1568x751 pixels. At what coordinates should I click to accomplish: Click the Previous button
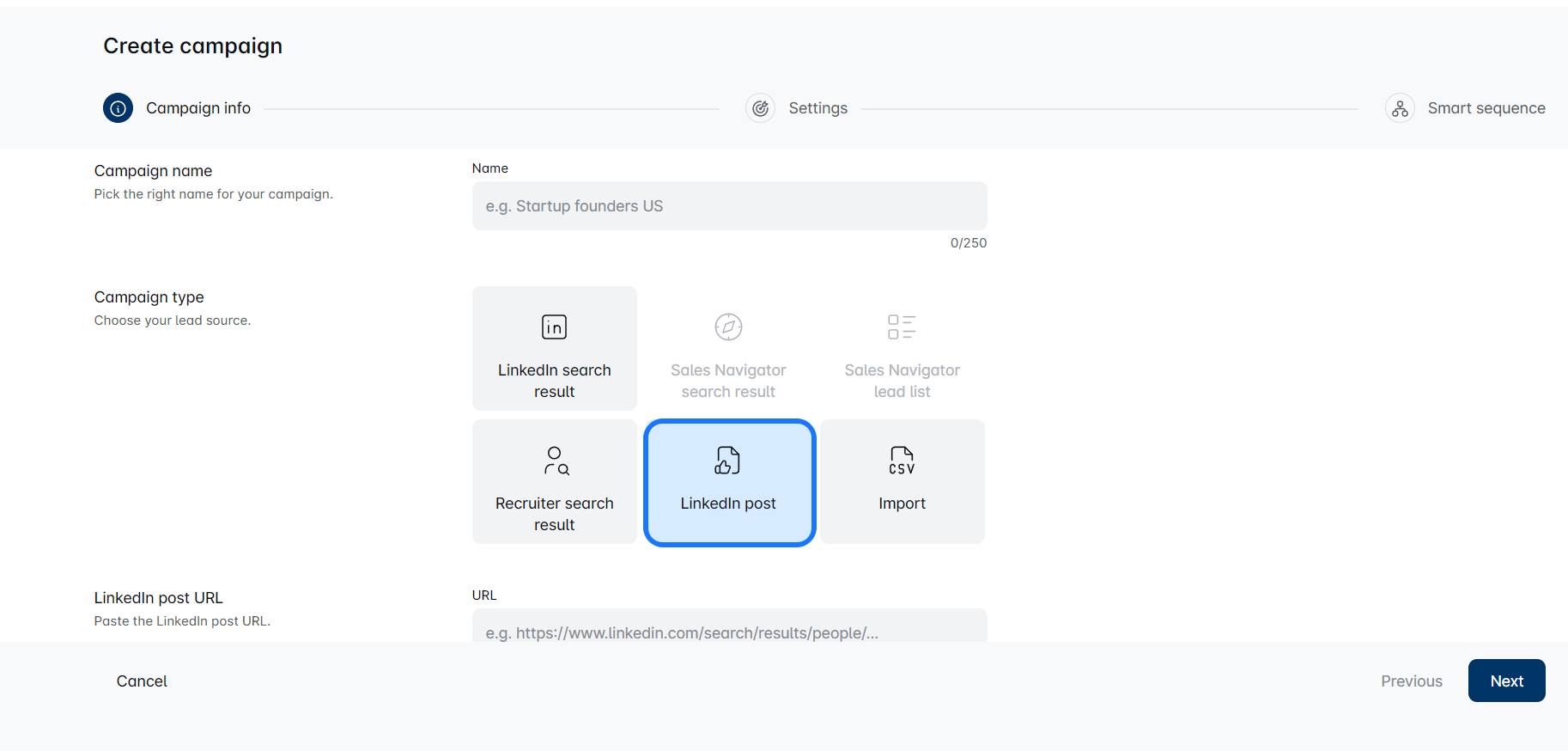pos(1411,681)
